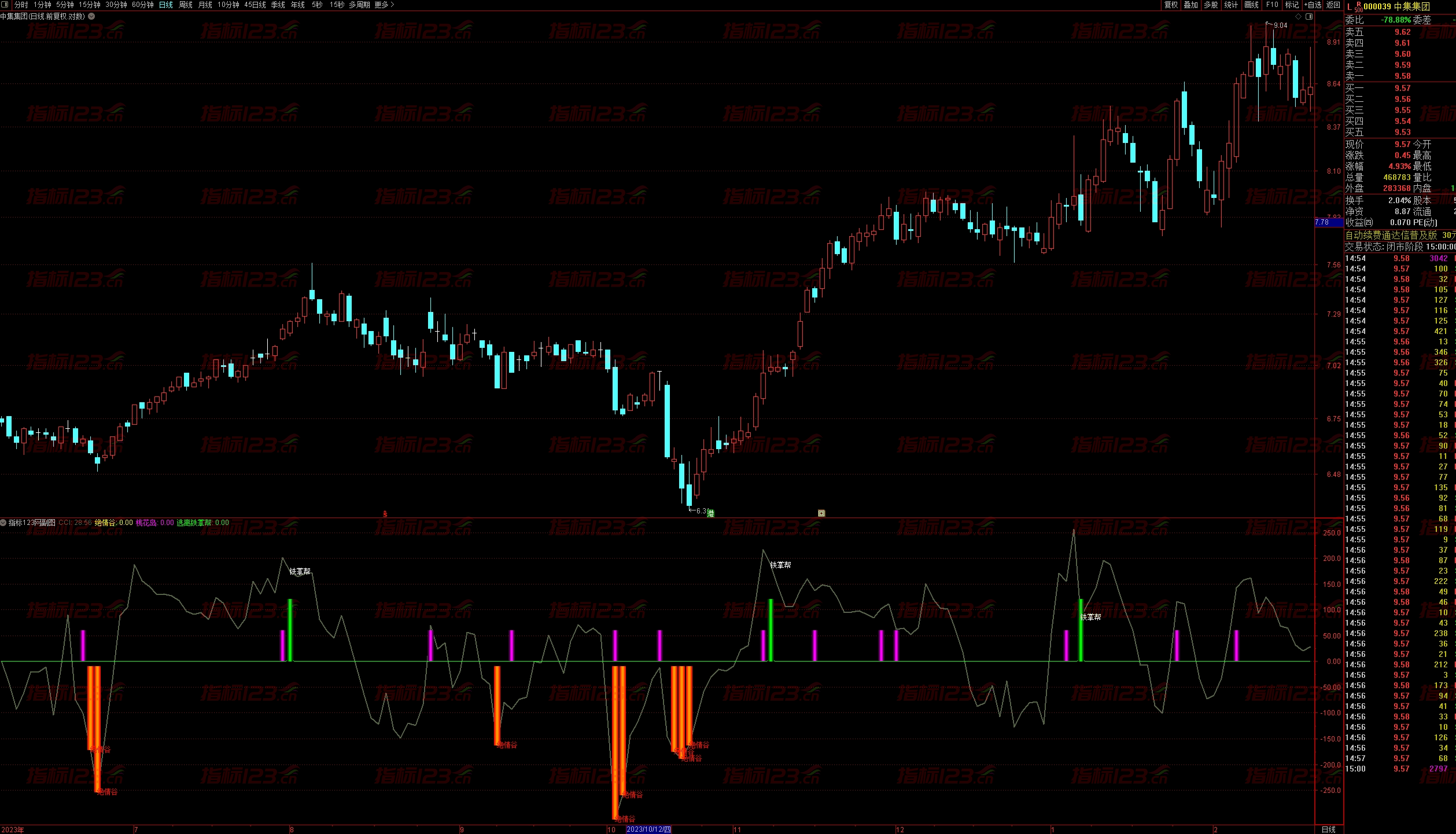Open the main chart title dropdown arrow
This screenshot has width=1456, height=834.
[91, 16]
